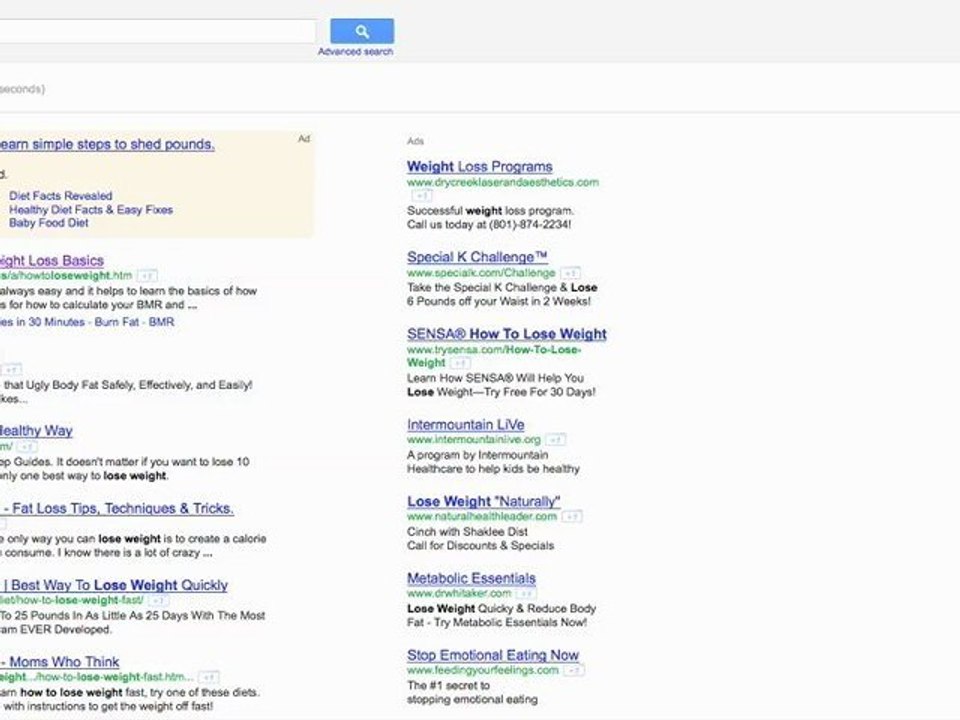This screenshot has height=720, width=960.
Task: Click +1 under drycreeklaserandaesthetics.com URL
Action: pos(421,196)
